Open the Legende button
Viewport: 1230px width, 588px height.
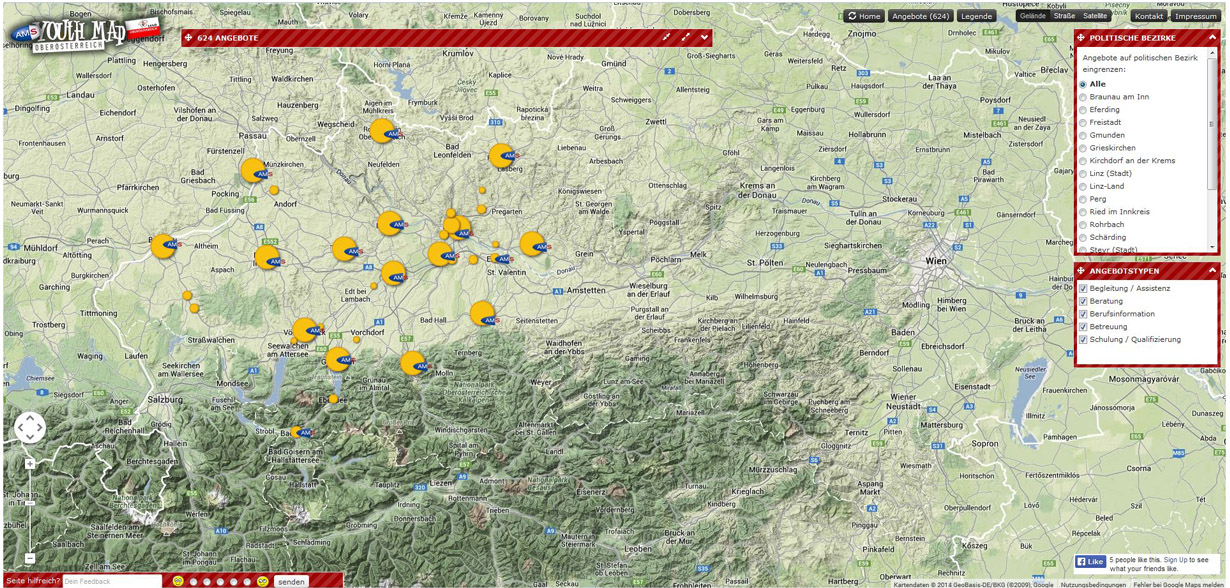pyautogui.click(x=976, y=16)
